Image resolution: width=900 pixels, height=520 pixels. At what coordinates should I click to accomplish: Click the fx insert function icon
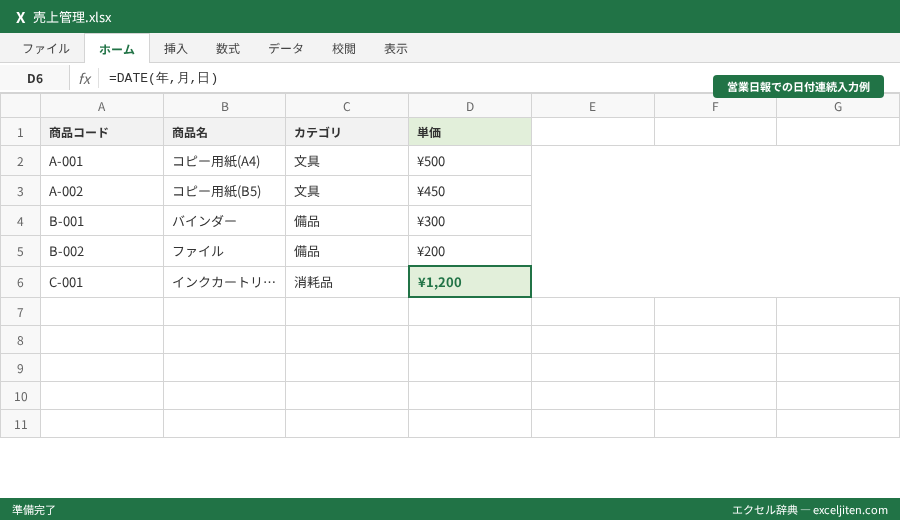[85, 79]
